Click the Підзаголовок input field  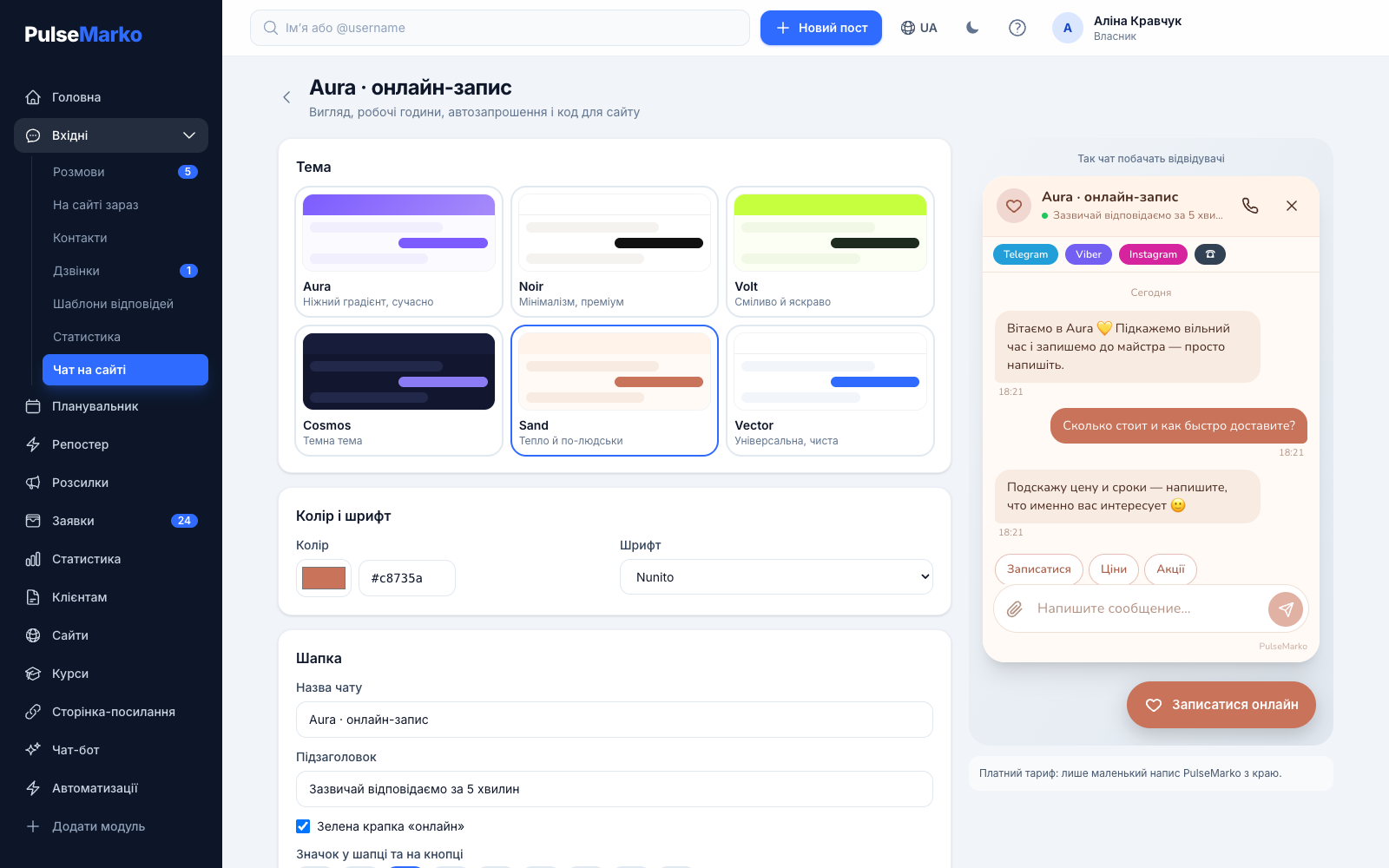coord(615,789)
